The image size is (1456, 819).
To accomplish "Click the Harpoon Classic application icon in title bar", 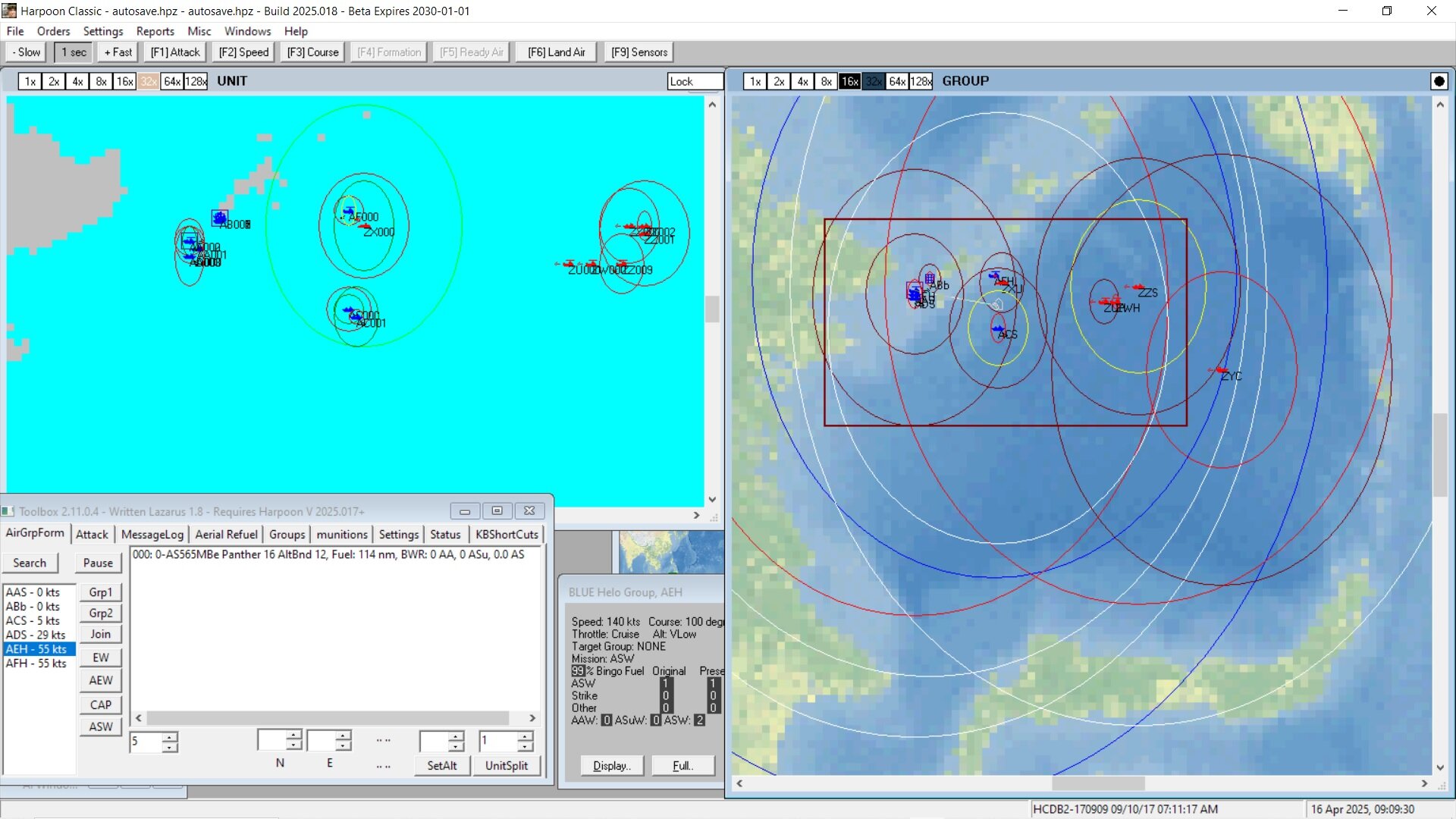I will click(x=9, y=11).
